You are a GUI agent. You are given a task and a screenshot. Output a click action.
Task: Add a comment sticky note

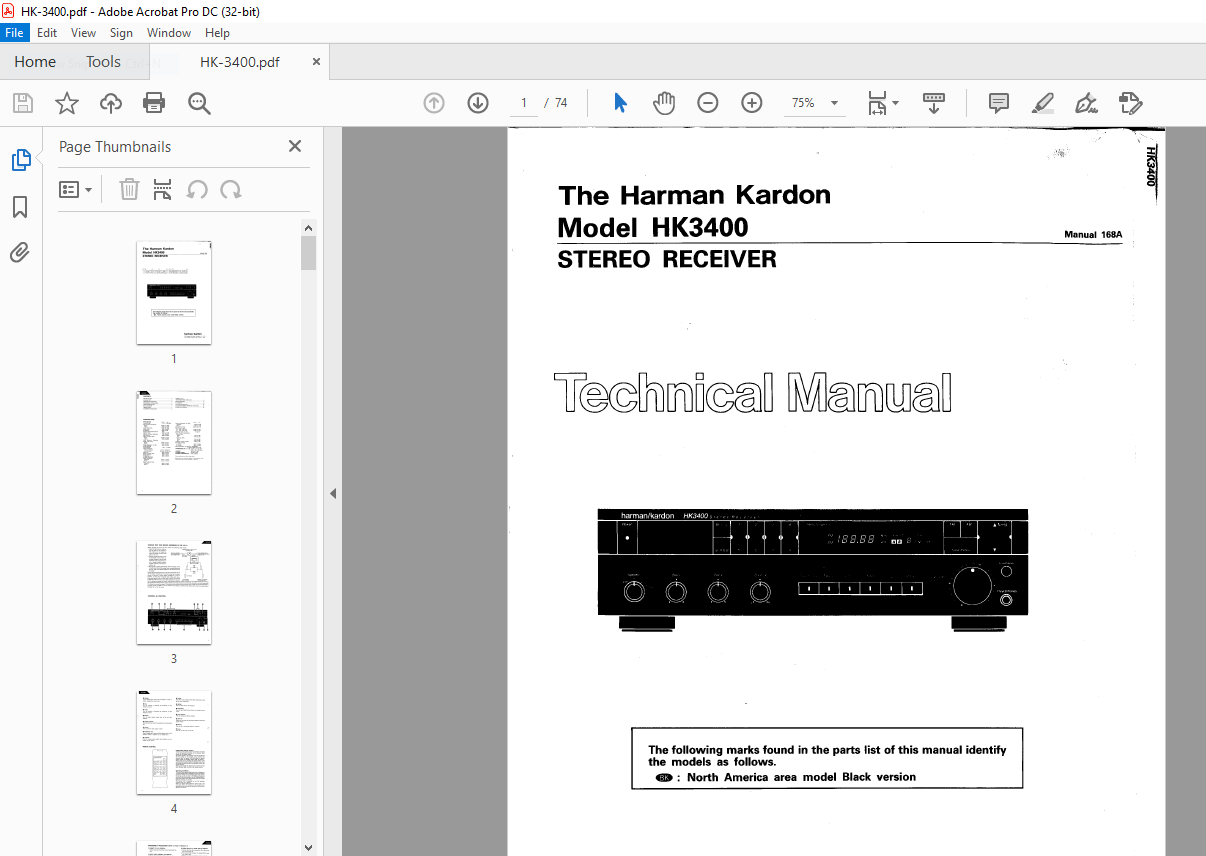click(998, 103)
